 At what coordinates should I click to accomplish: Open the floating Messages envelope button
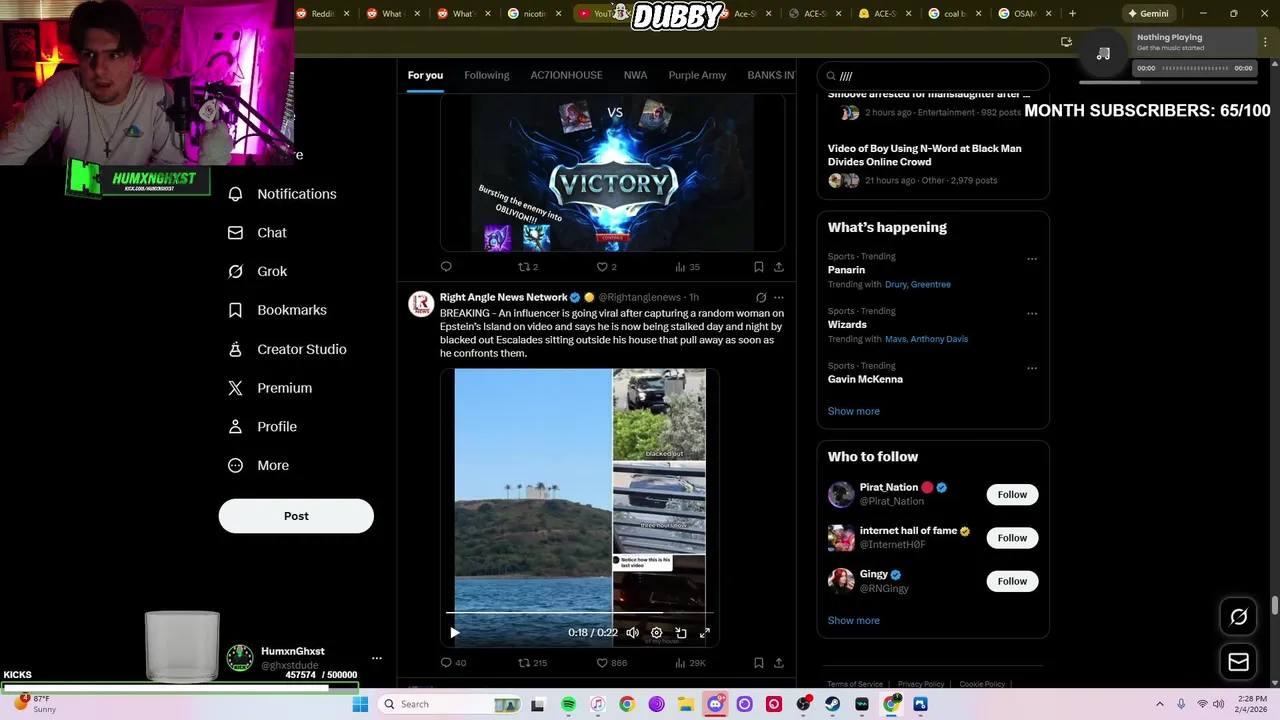click(x=1238, y=662)
